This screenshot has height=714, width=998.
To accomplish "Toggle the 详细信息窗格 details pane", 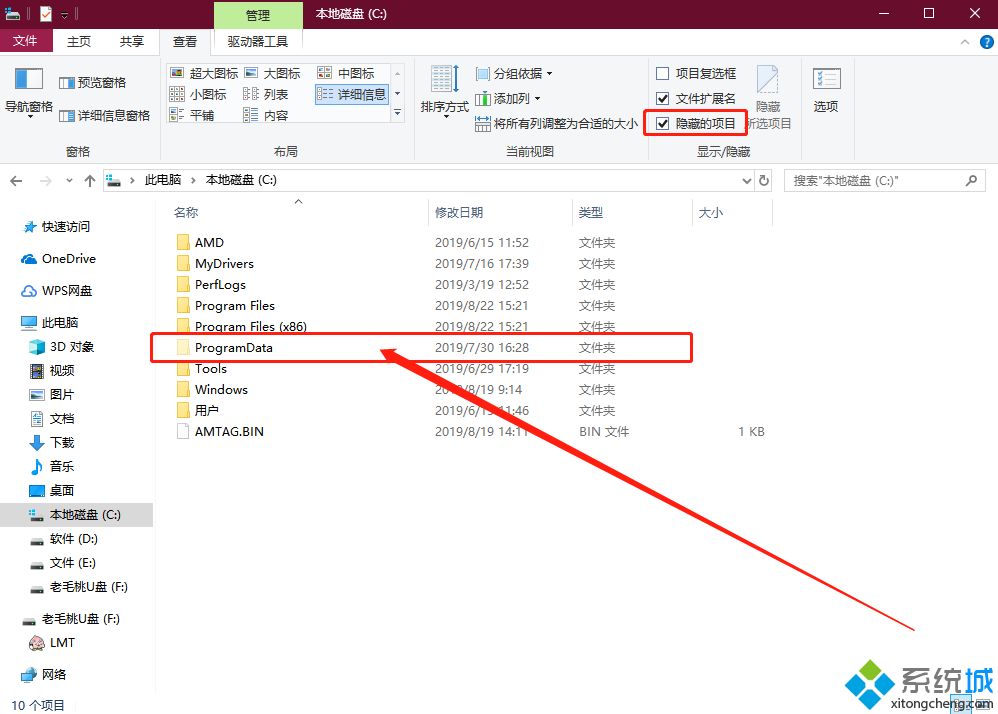I will [x=104, y=116].
